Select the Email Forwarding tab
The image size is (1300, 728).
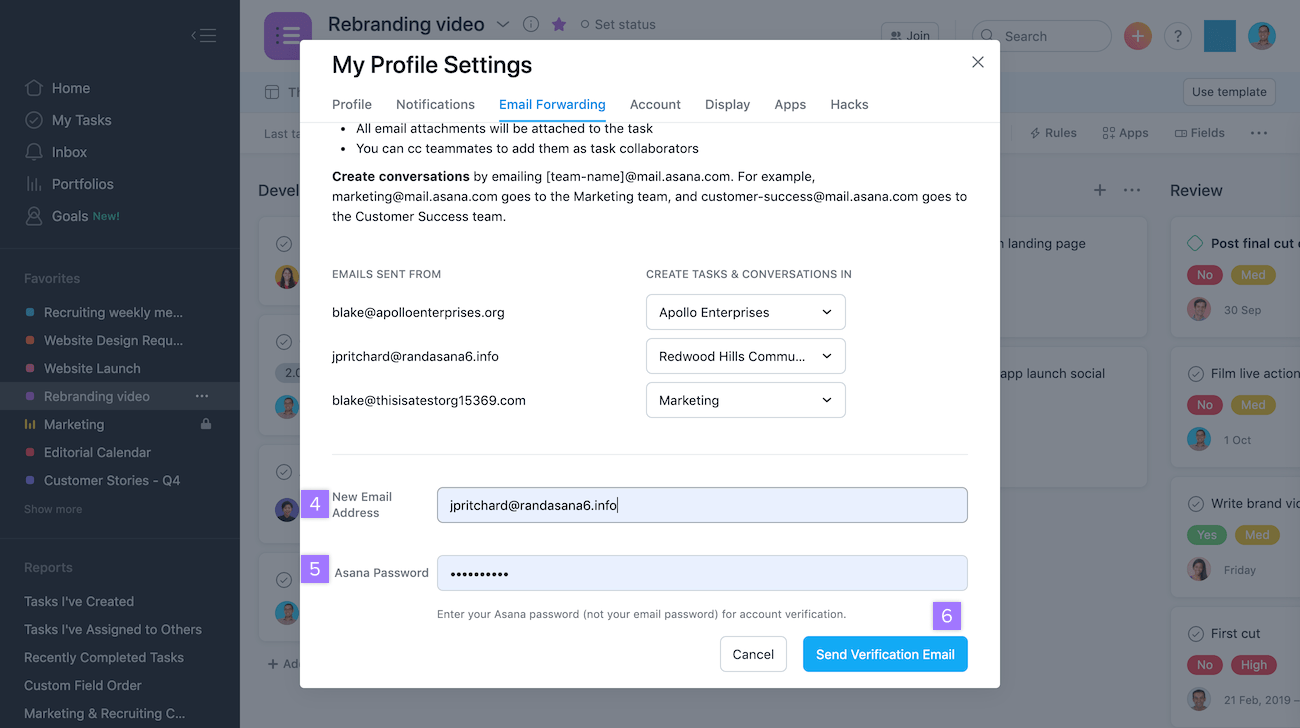(x=552, y=104)
